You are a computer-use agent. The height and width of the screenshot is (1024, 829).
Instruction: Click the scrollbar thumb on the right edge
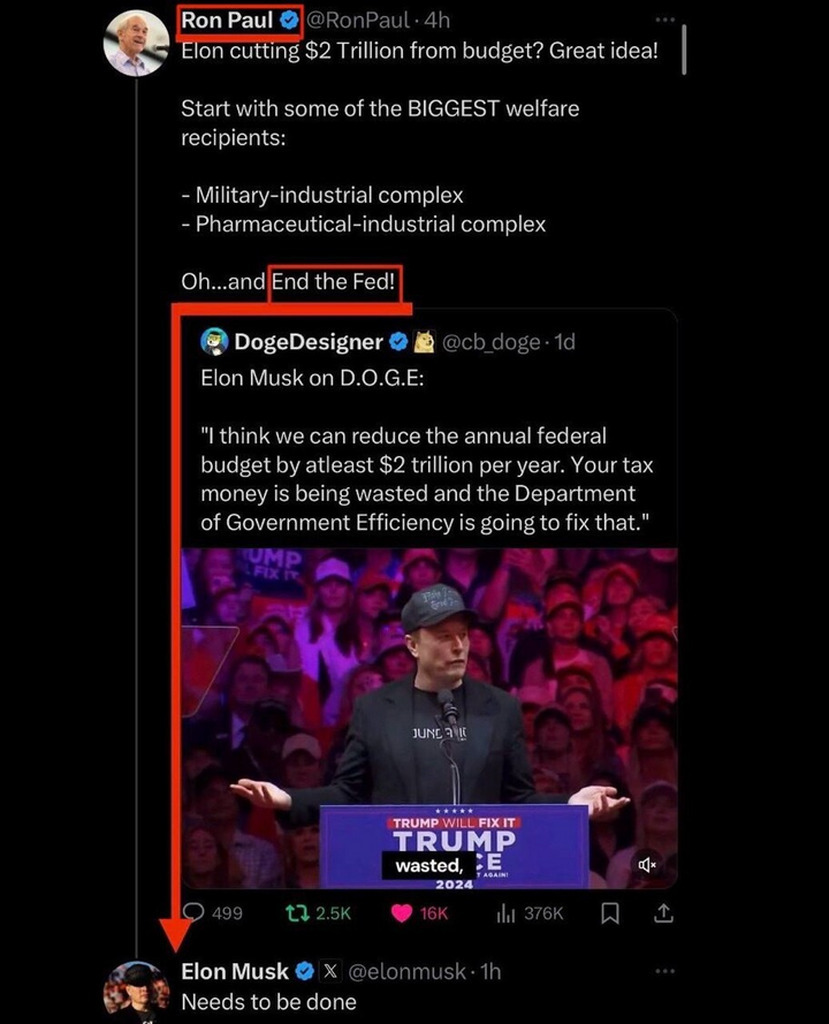coord(684,50)
